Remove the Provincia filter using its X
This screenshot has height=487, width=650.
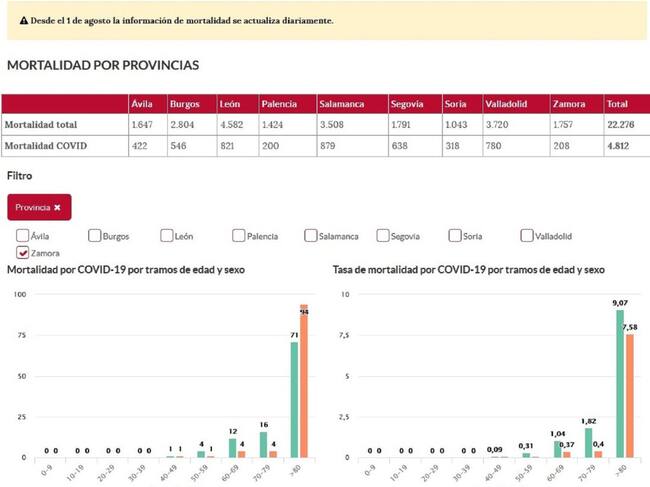57,207
